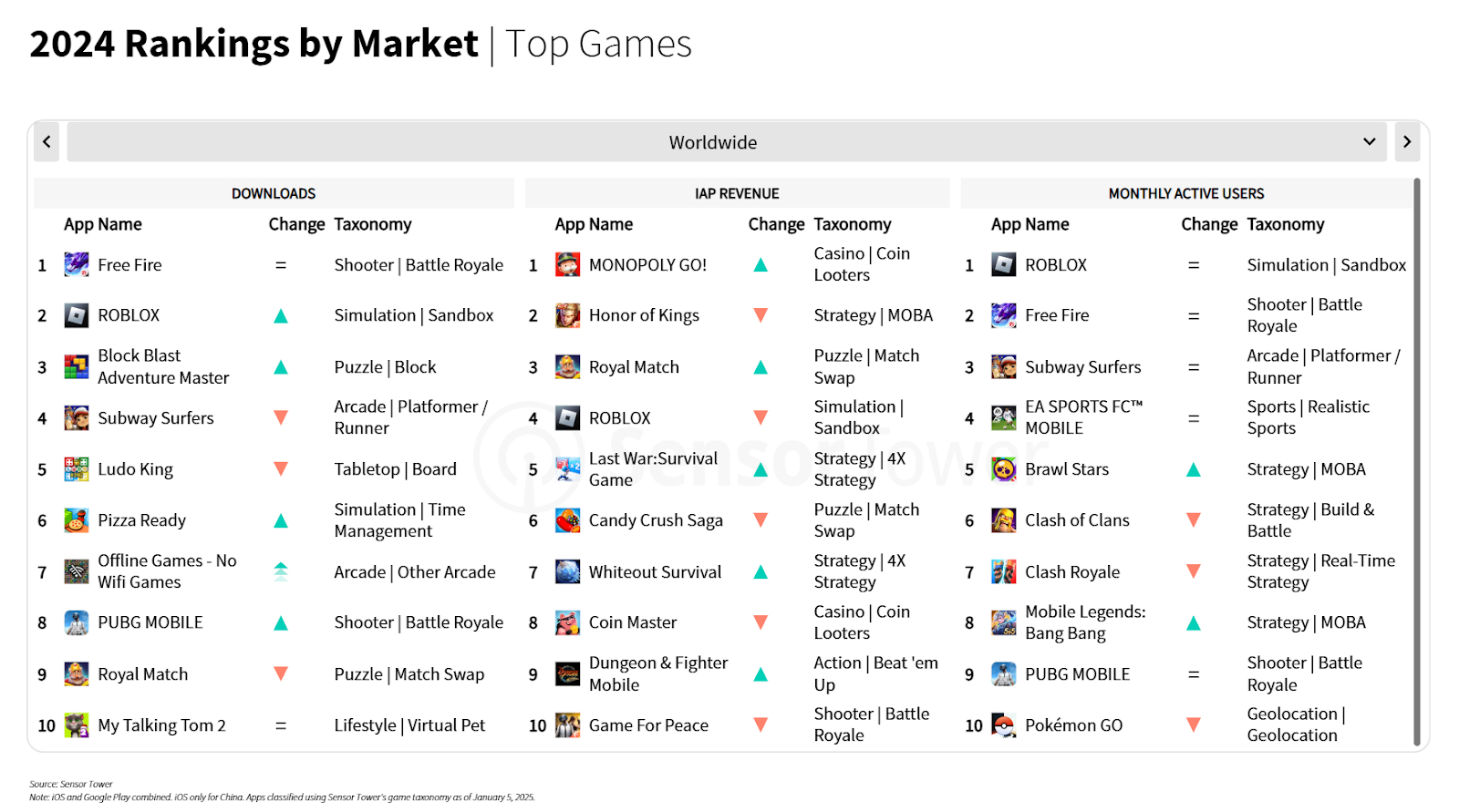This screenshot has height=812, width=1459.
Task: Click the Ludo King app icon
Action: pyautogui.click(x=77, y=469)
